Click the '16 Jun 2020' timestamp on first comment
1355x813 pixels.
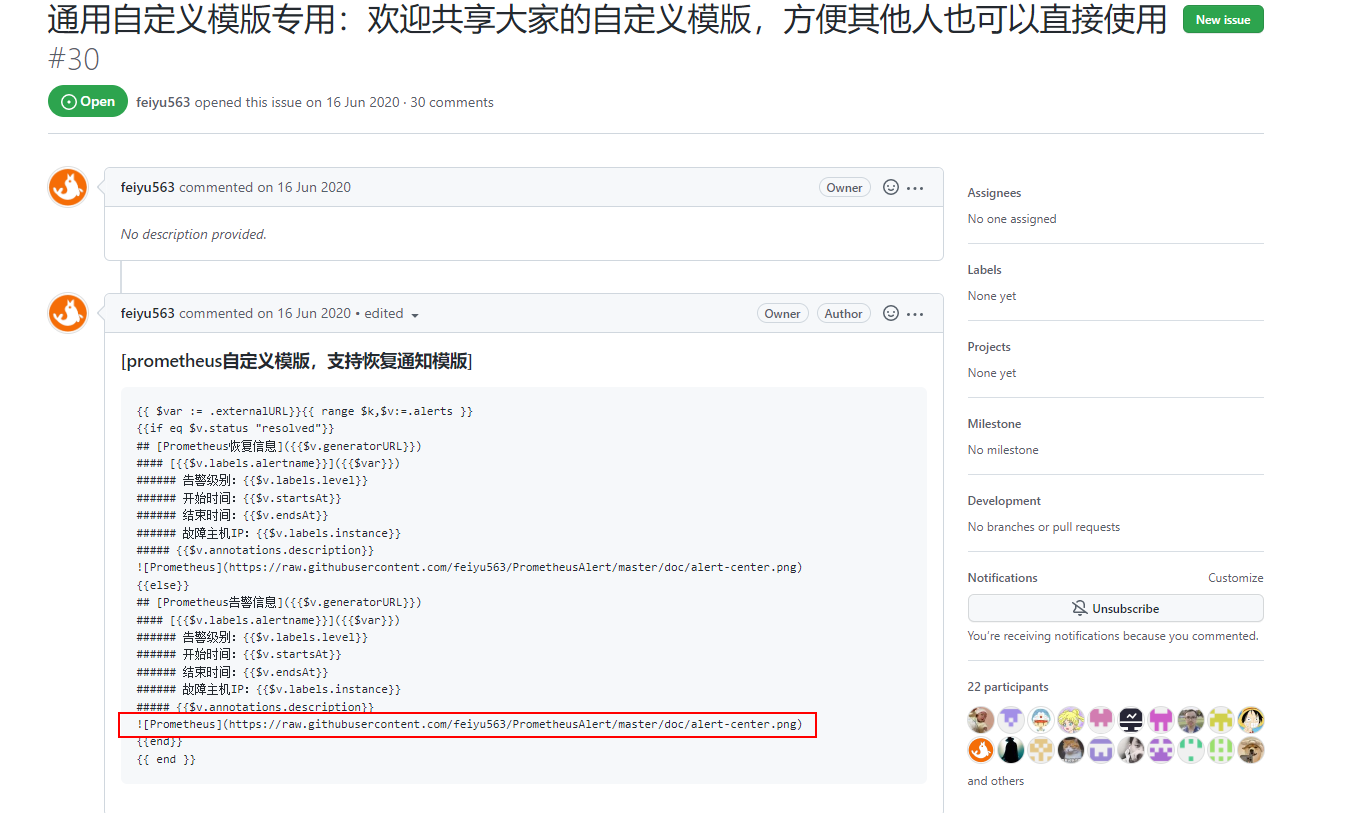[x=315, y=187]
